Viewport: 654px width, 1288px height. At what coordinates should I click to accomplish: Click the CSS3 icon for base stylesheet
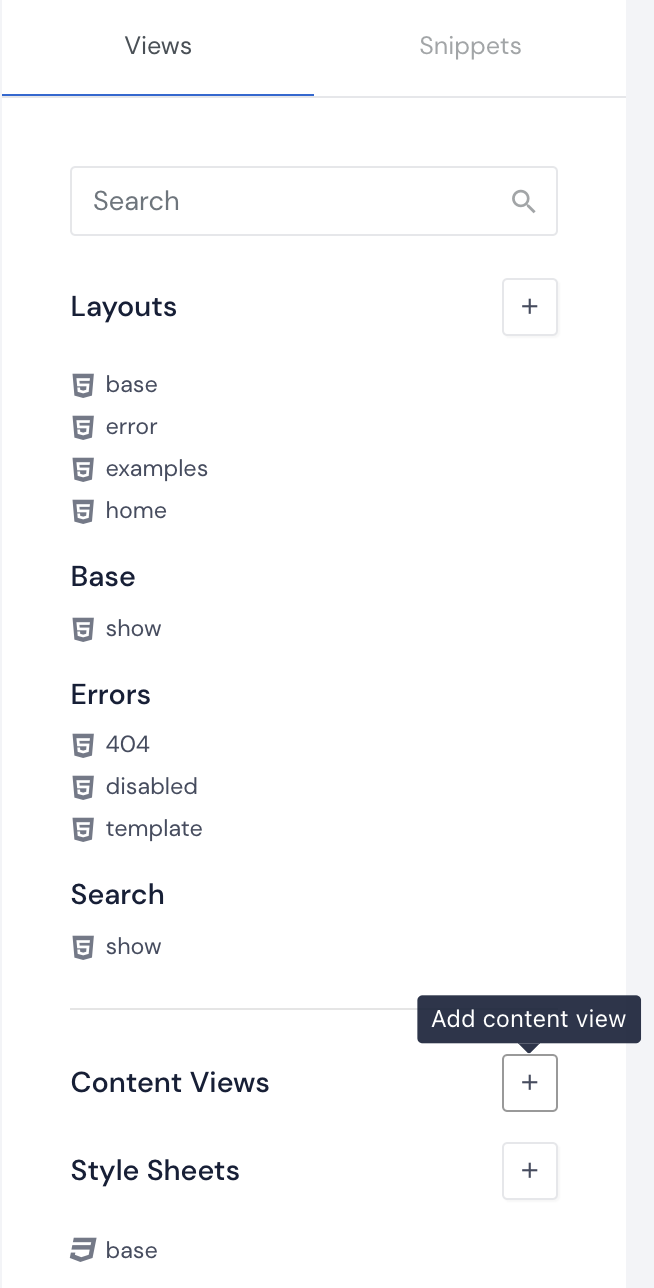click(83, 1250)
